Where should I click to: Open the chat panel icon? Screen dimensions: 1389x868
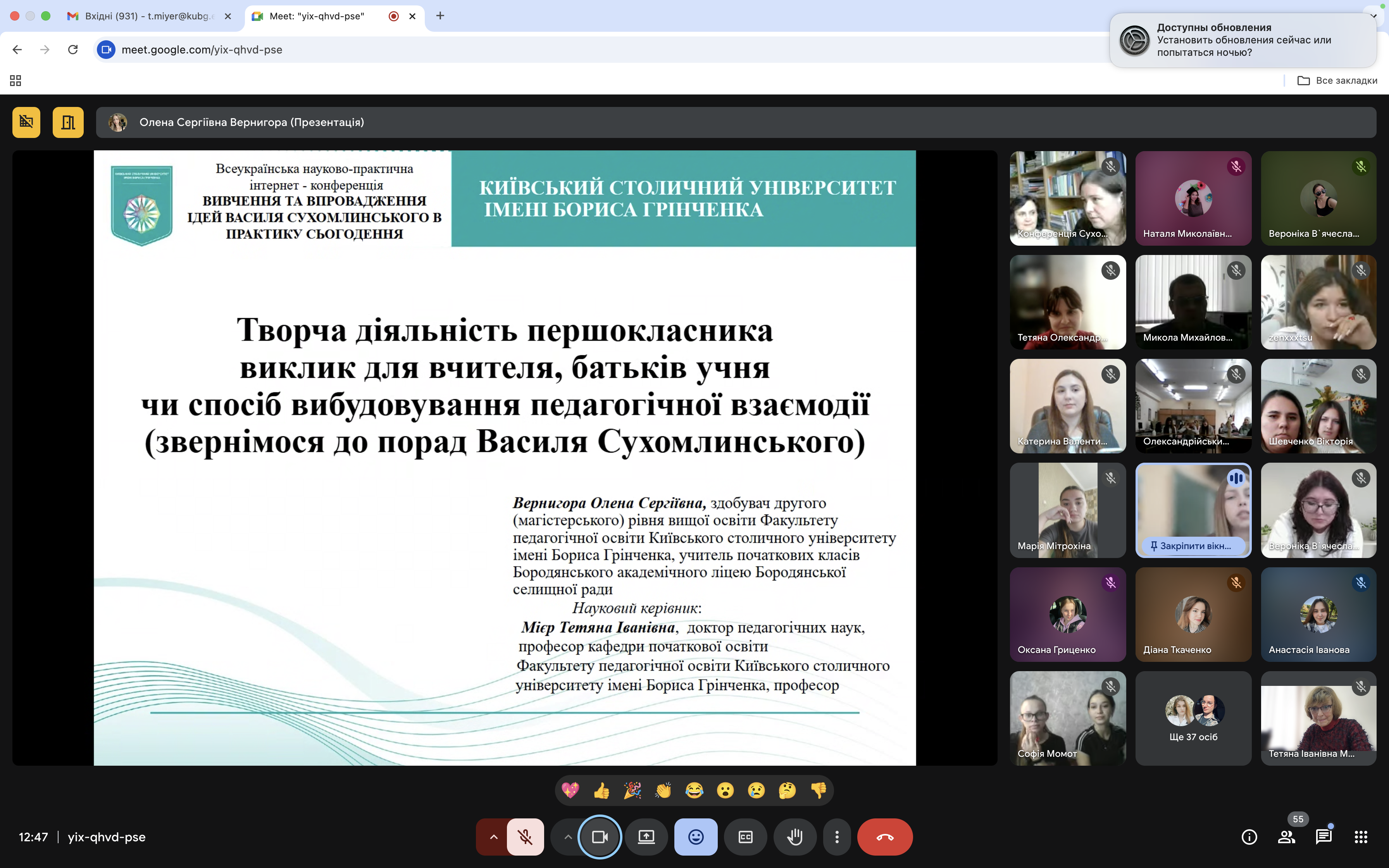[1323, 837]
